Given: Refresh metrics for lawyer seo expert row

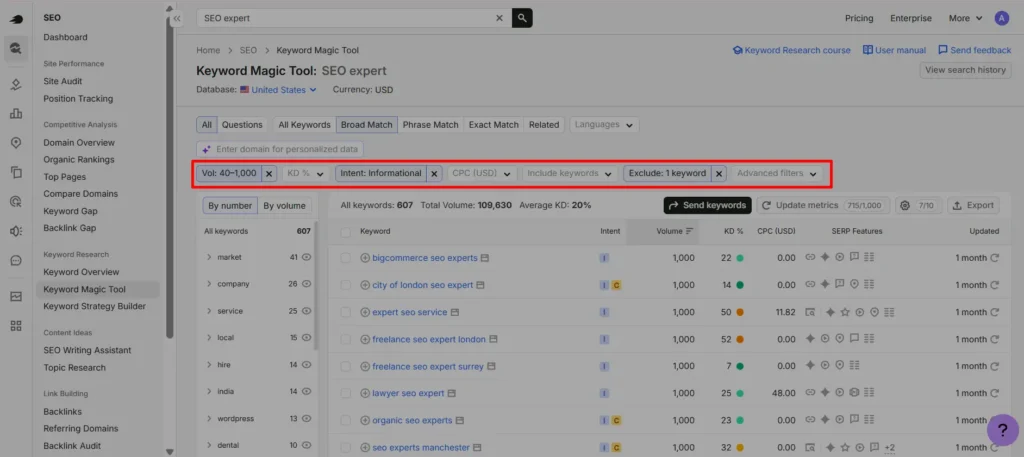Looking at the screenshot, I should click(x=995, y=393).
